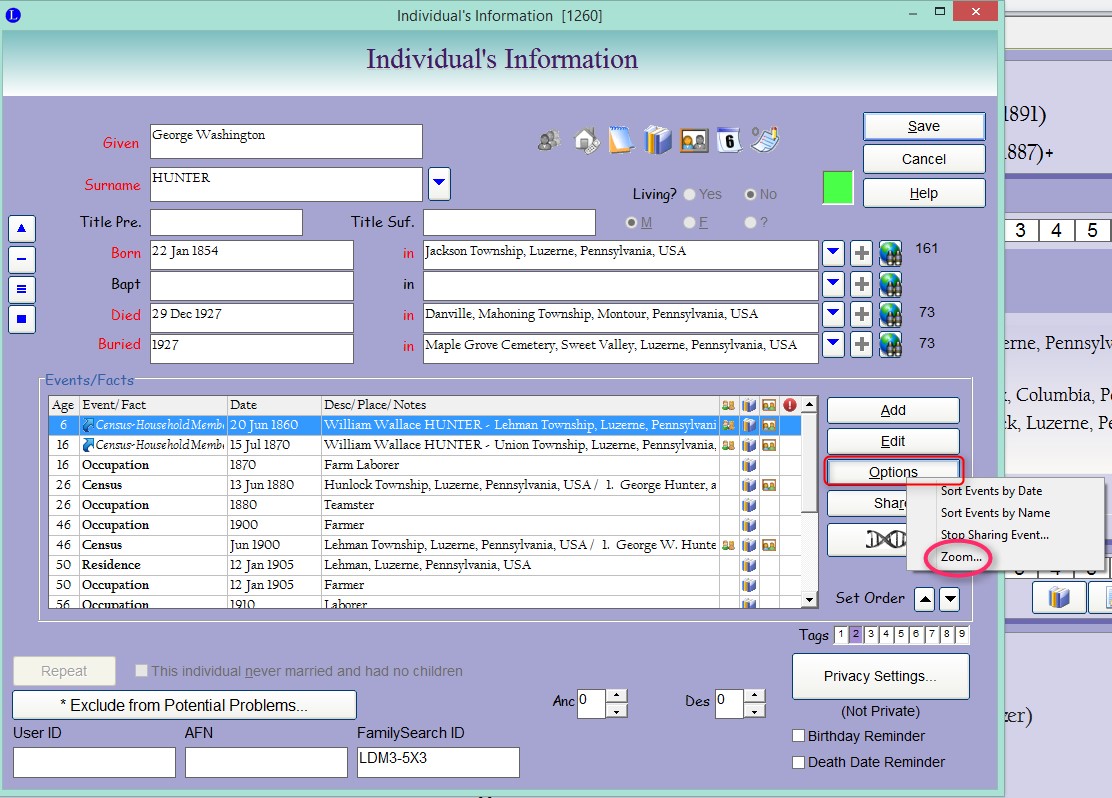
Task: Open the DNA button
Action: coord(867,540)
